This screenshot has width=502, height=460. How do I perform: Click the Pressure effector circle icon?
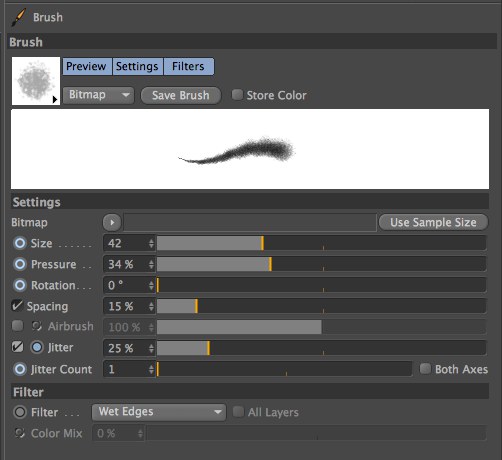pos(20,264)
